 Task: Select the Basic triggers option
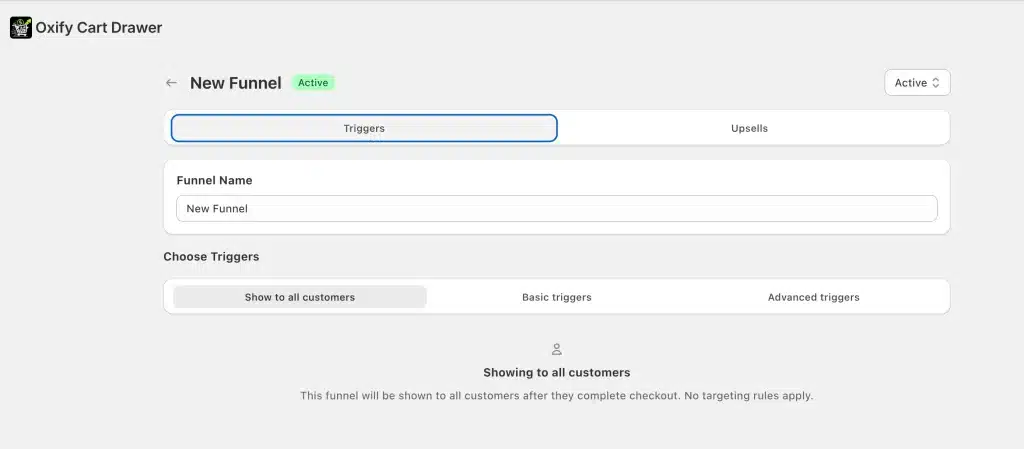[556, 297]
